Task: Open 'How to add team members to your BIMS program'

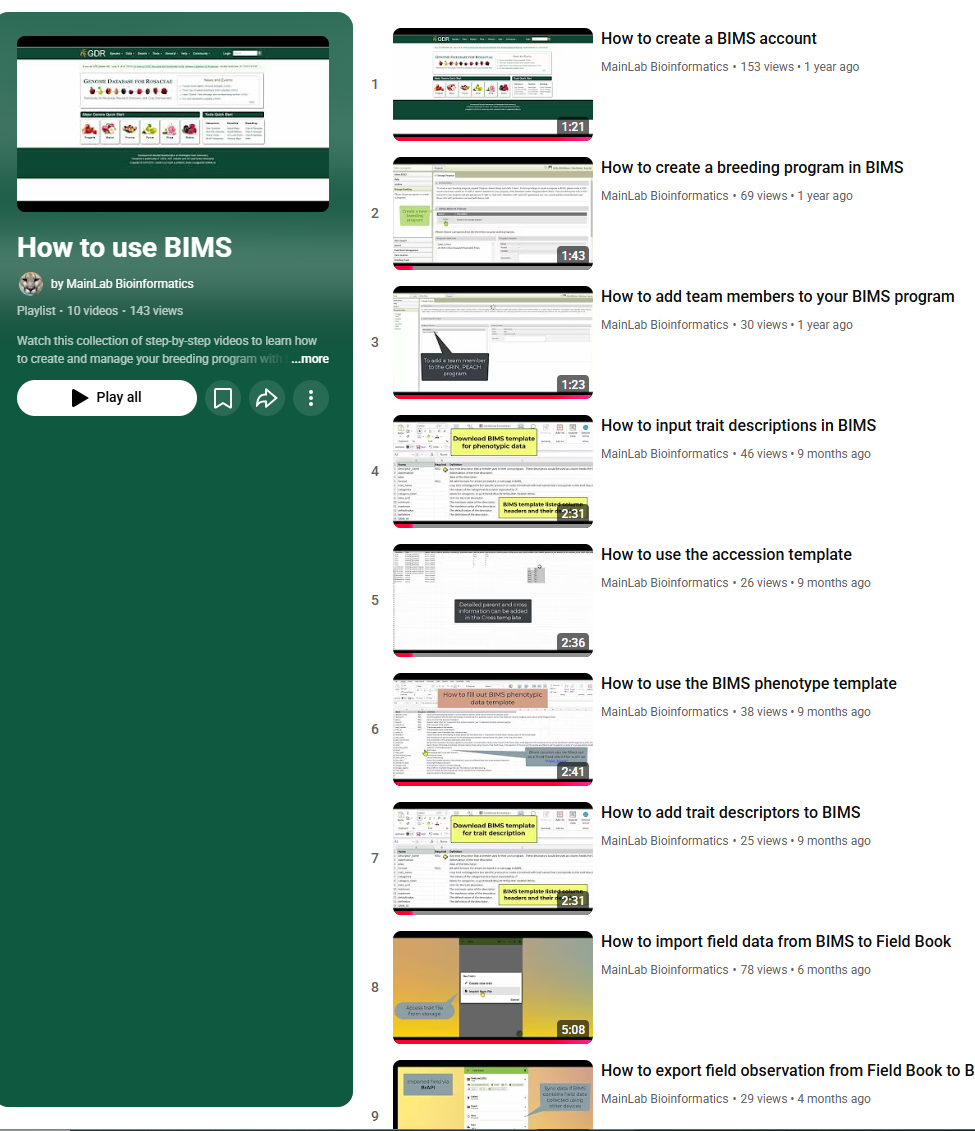Action: 777,296
